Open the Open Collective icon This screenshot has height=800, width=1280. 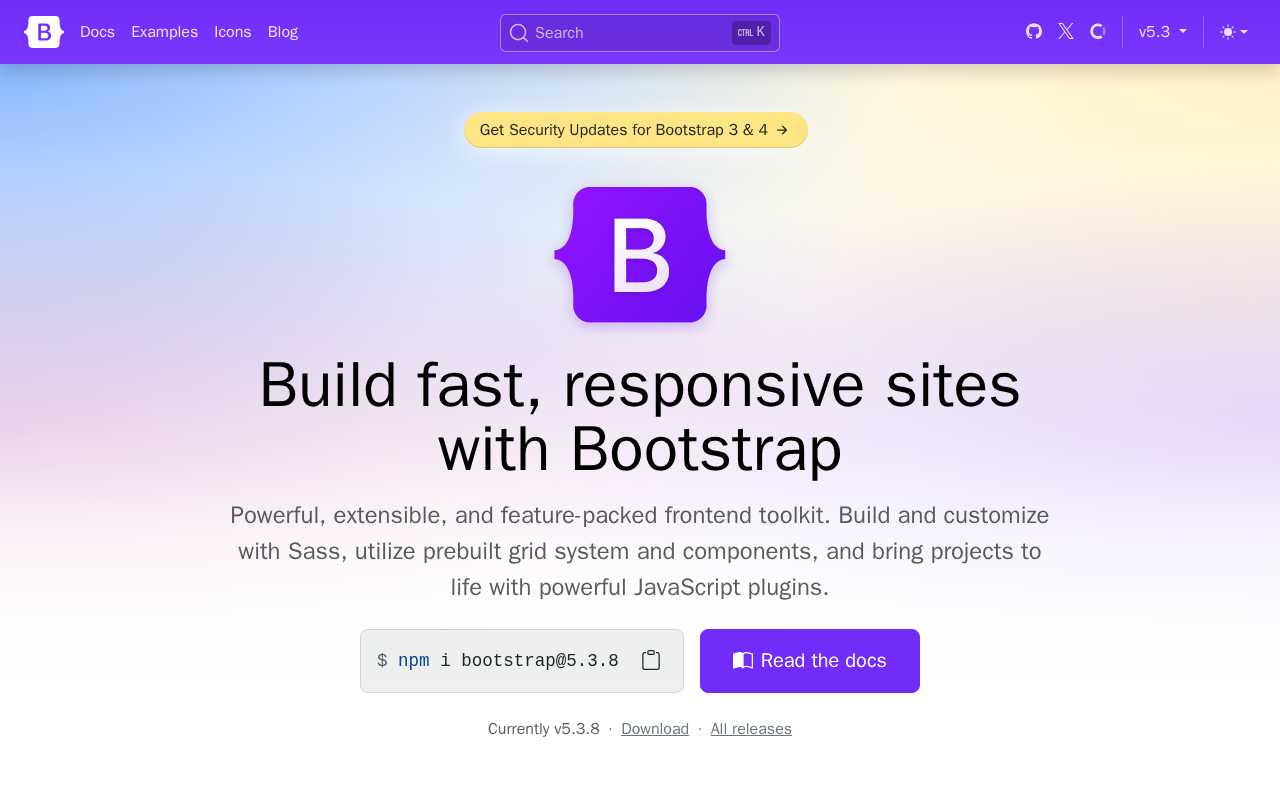[1098, 32]
